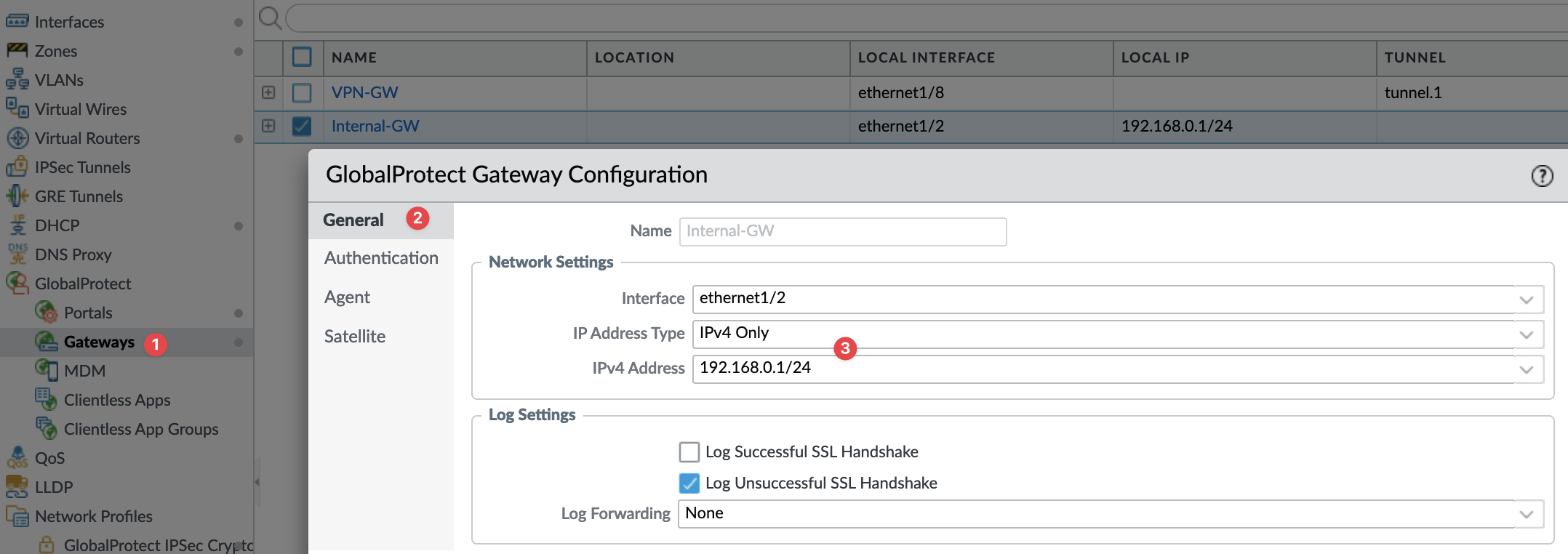This screenshot has height=554, width=1568.
Task: Click the Name field showing Internal-GW
Action: (x=843, y=231)
